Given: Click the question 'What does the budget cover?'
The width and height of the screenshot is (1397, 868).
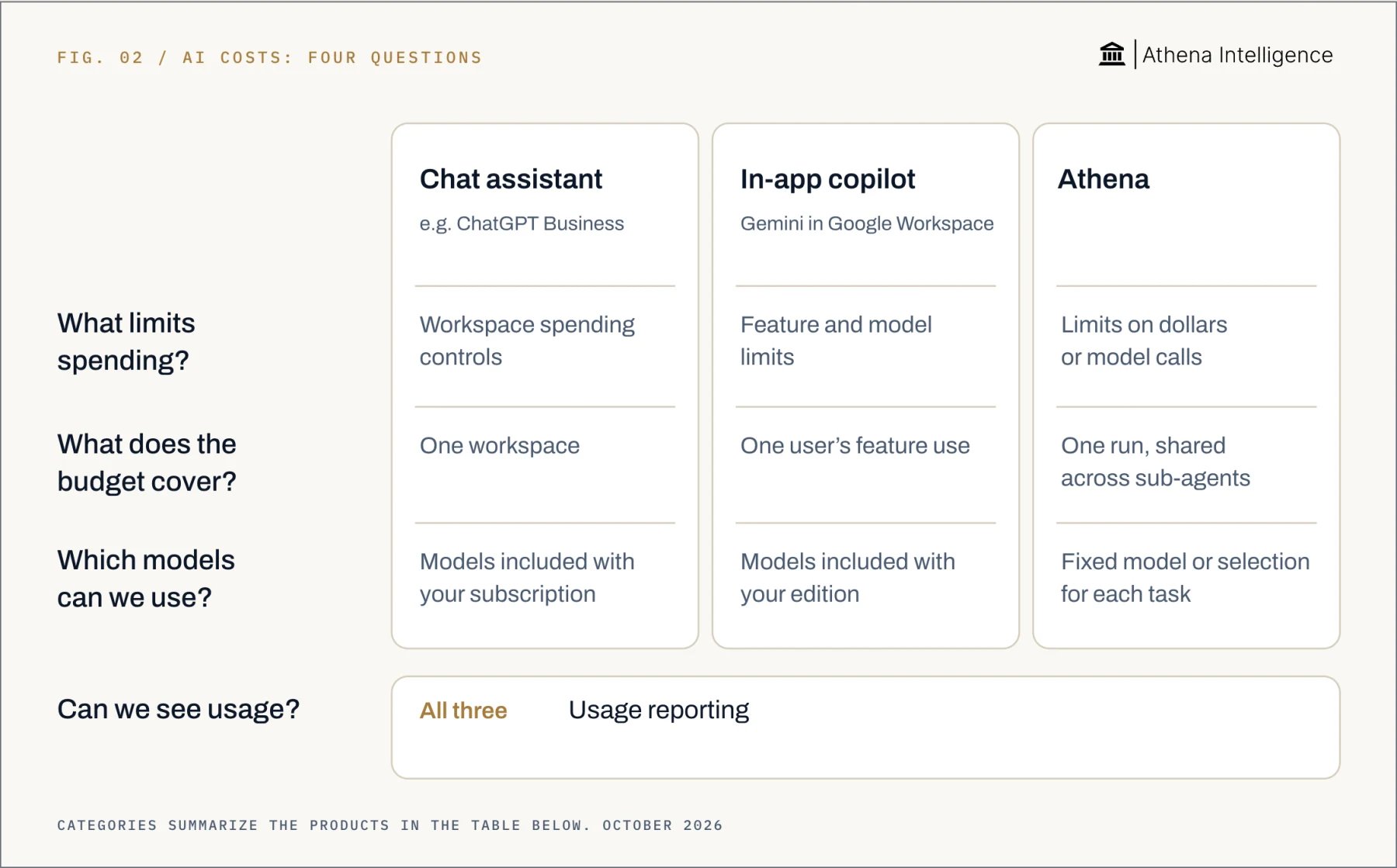Looking at the screenshot, I should point(147,462).
